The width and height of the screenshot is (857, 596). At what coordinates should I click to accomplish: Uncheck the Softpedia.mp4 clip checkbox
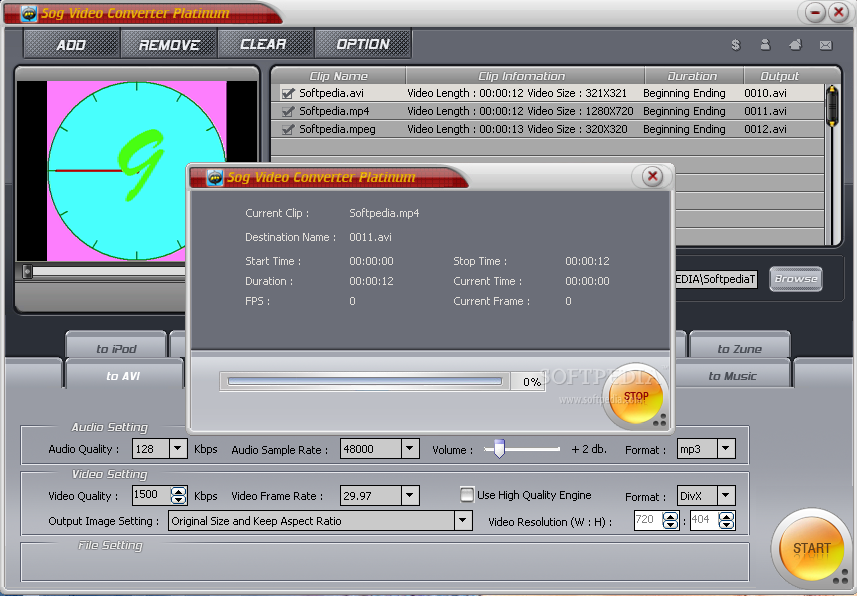tap(287, 112)
